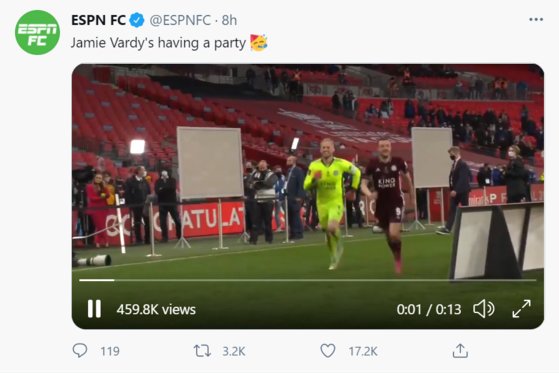This screenshot has width=559, height=373.
Task: Click the retweet arrows icon
Action: 202,351
